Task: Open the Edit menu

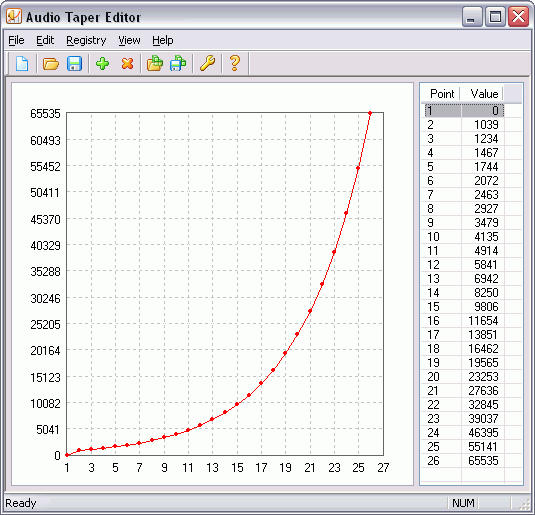Action: pyautogui.click(x=45, y=40)
